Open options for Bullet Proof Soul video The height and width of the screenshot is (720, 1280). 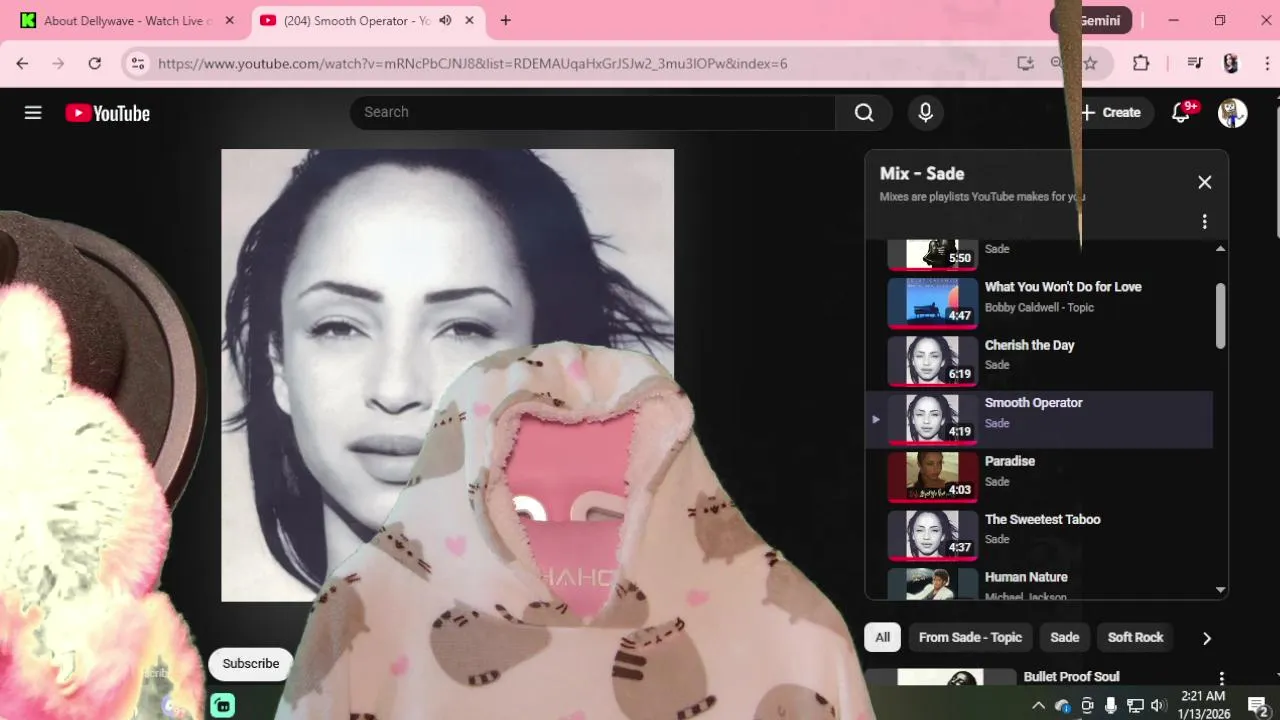pos(1221,679)
